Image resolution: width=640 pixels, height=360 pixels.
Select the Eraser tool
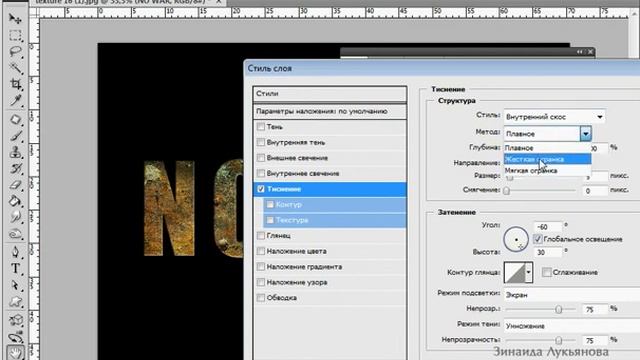pyautogui.click(x=15, y=185)
